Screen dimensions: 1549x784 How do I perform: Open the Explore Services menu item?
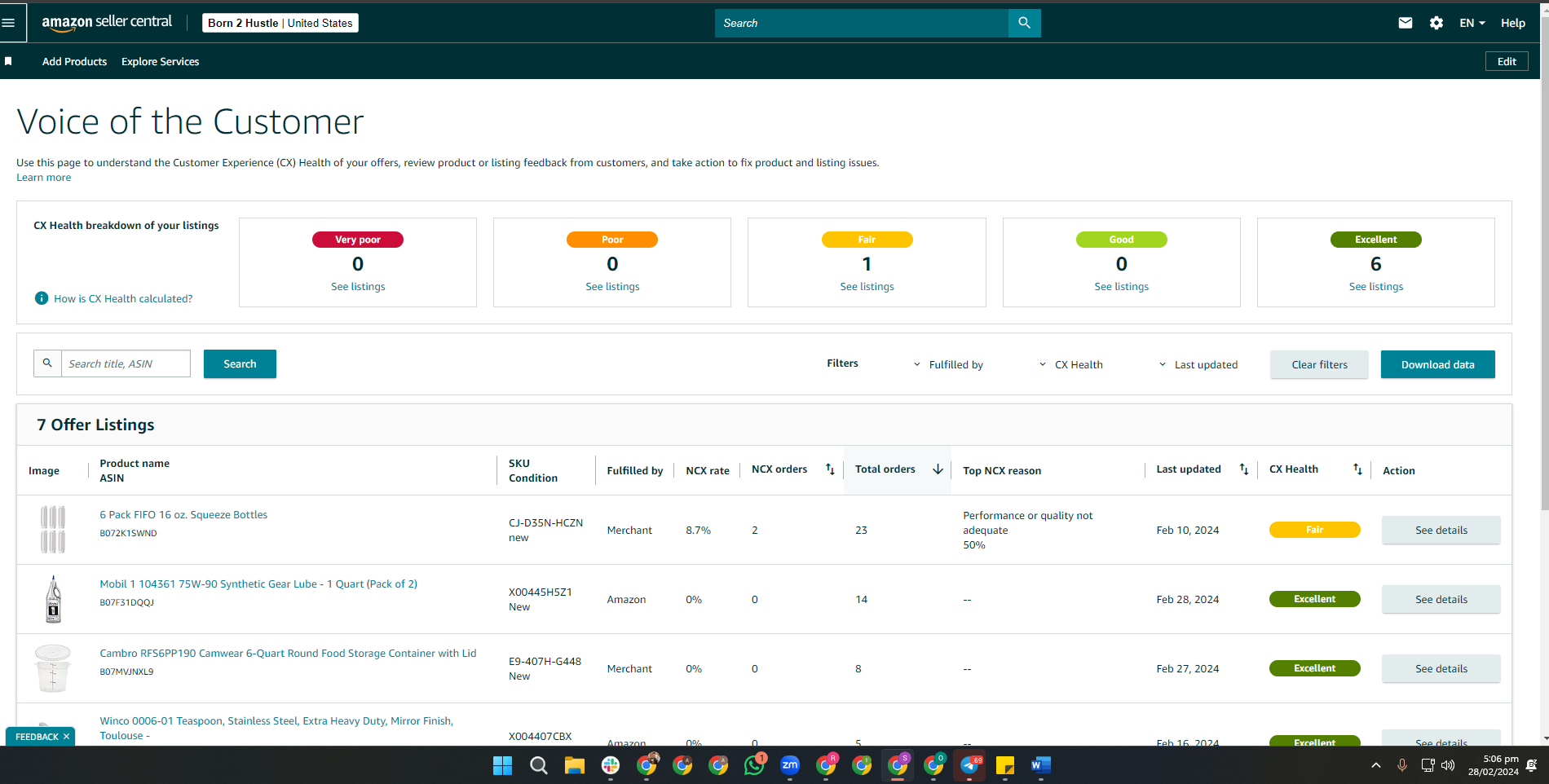(160, 61)
